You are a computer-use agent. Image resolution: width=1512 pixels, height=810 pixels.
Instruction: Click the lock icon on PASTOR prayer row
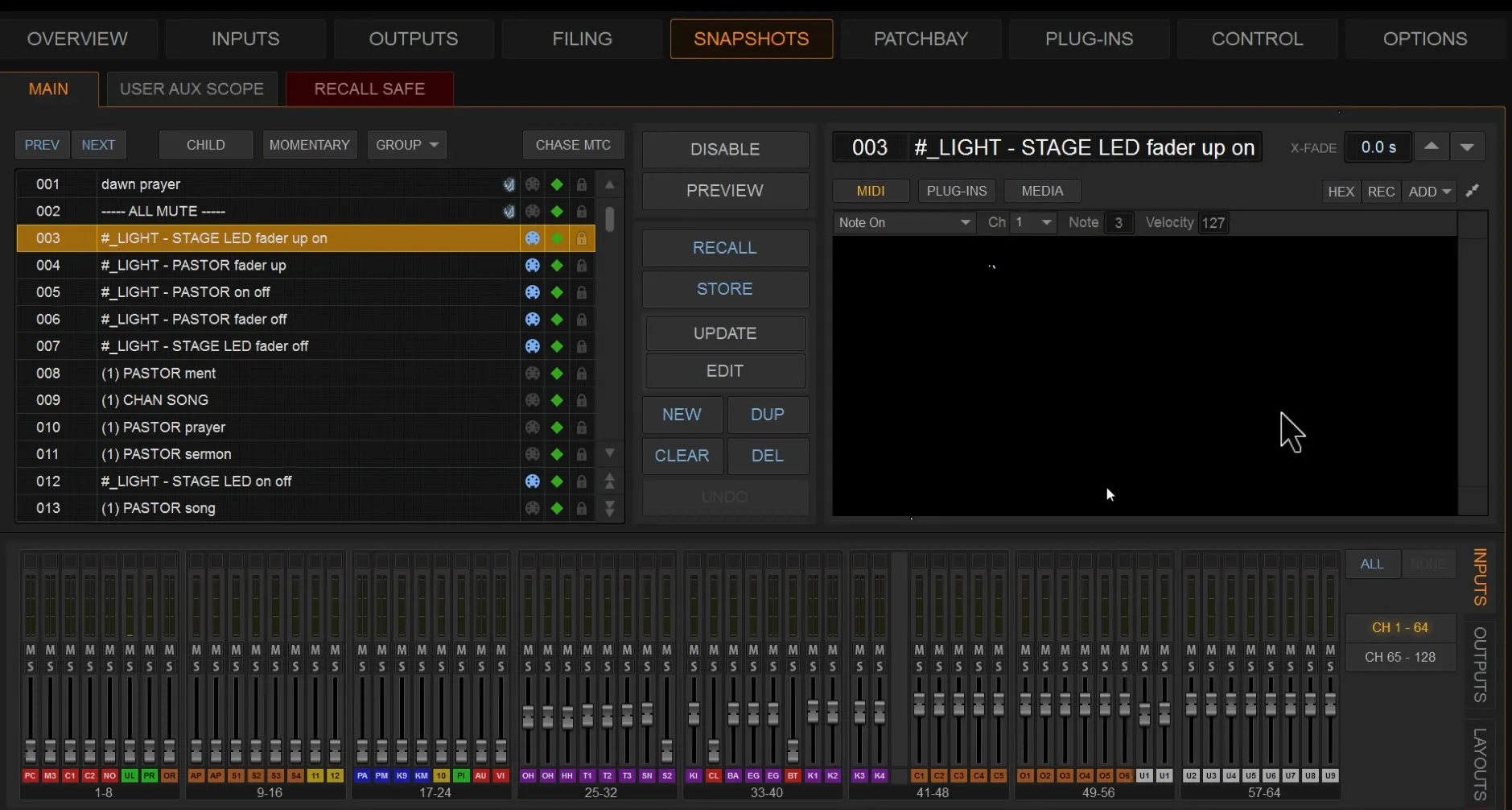pos(582,428)
